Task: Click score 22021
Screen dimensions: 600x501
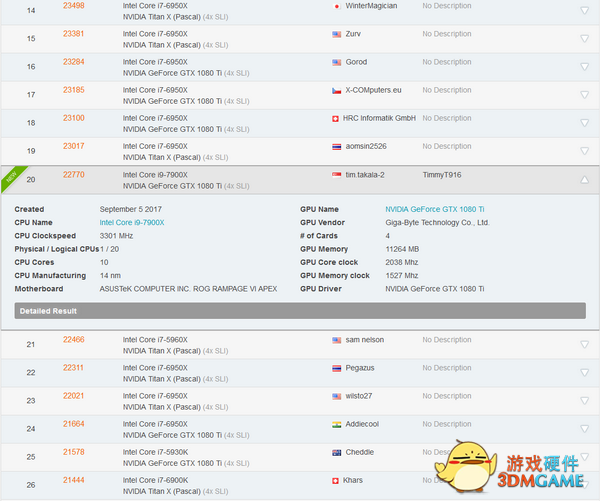Action: point(73,396)
